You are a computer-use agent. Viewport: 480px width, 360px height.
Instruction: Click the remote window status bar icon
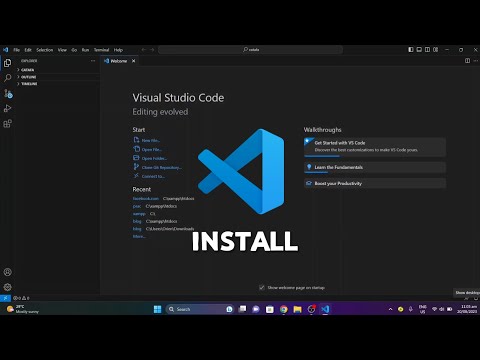tap(5, 298)
